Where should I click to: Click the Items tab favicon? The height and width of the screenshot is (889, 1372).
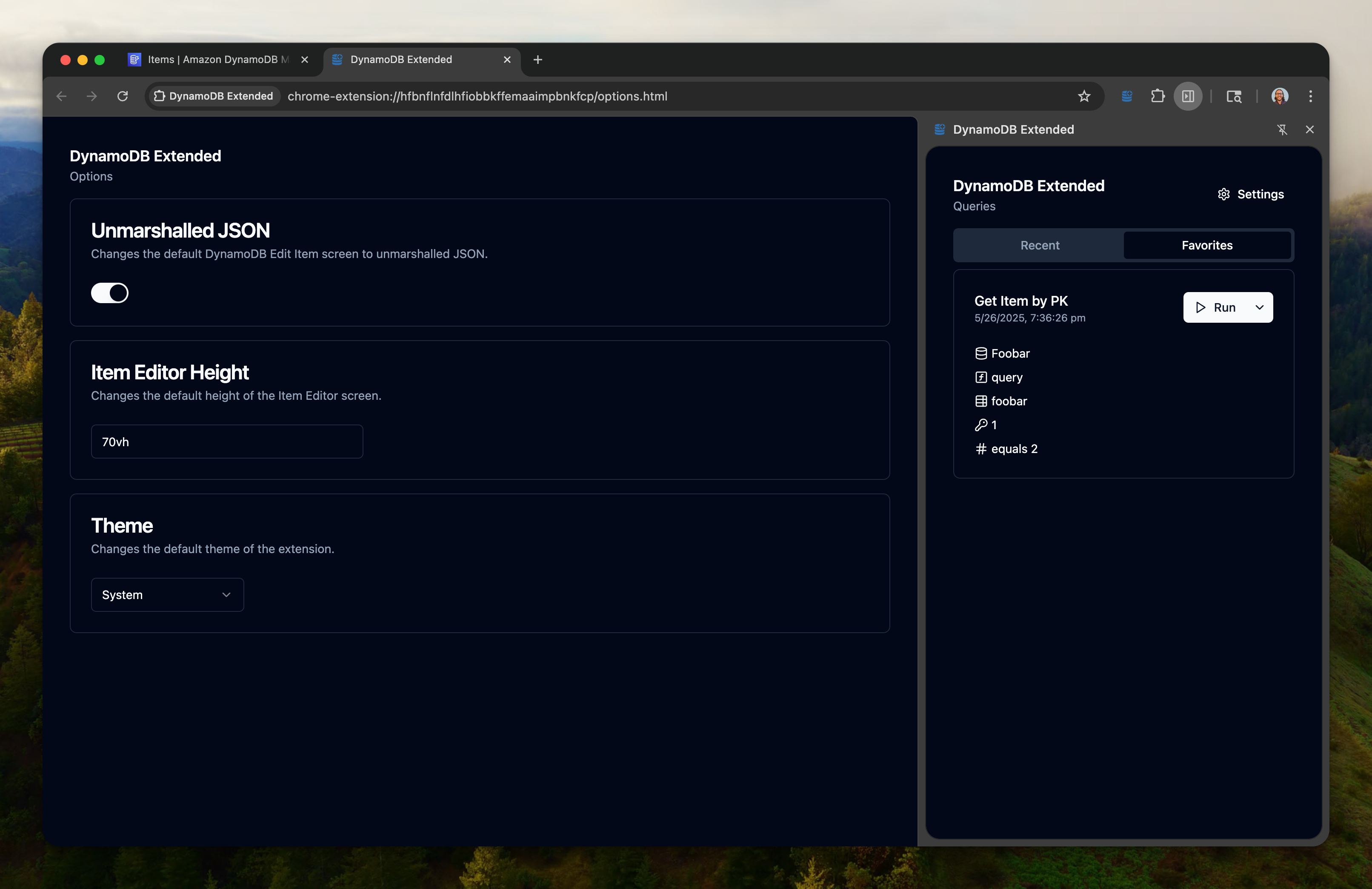(134, 60)
